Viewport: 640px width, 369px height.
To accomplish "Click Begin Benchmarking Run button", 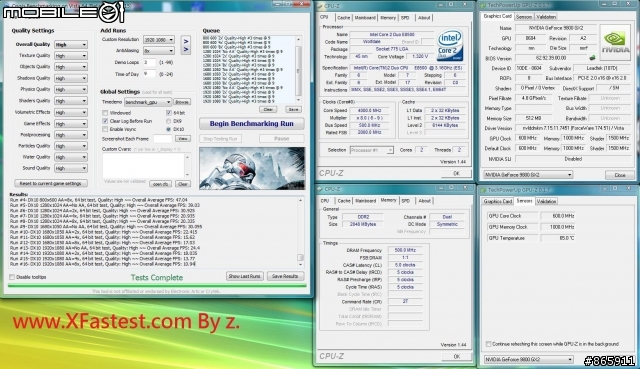I will (251, 124).
